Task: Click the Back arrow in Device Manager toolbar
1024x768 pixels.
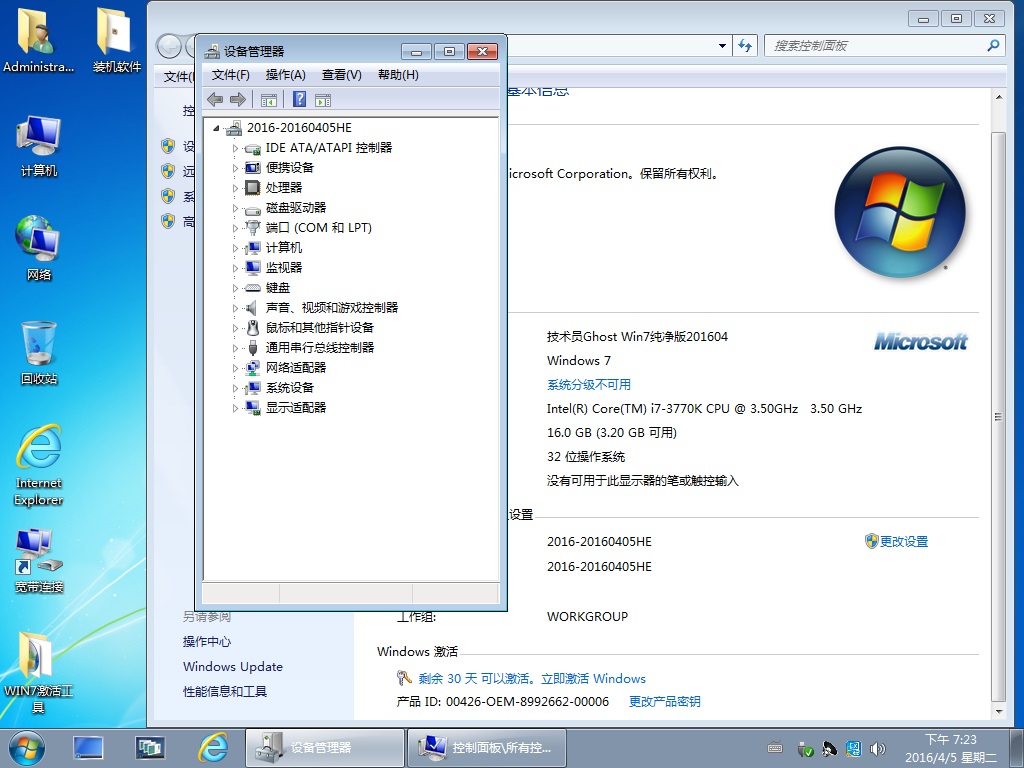Action: pos(215,100)
